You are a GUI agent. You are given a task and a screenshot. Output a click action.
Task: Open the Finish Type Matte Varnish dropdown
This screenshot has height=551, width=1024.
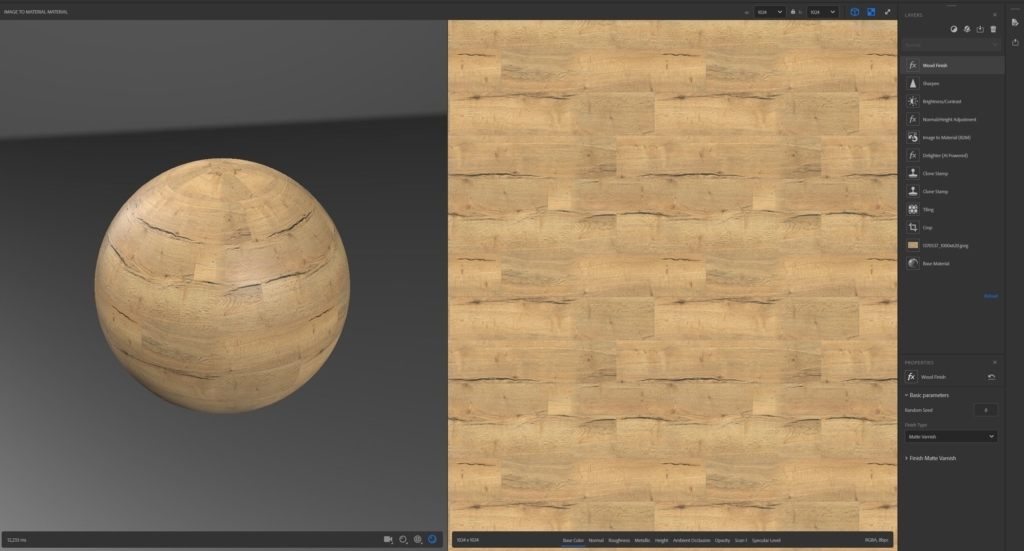click(951, 437)
